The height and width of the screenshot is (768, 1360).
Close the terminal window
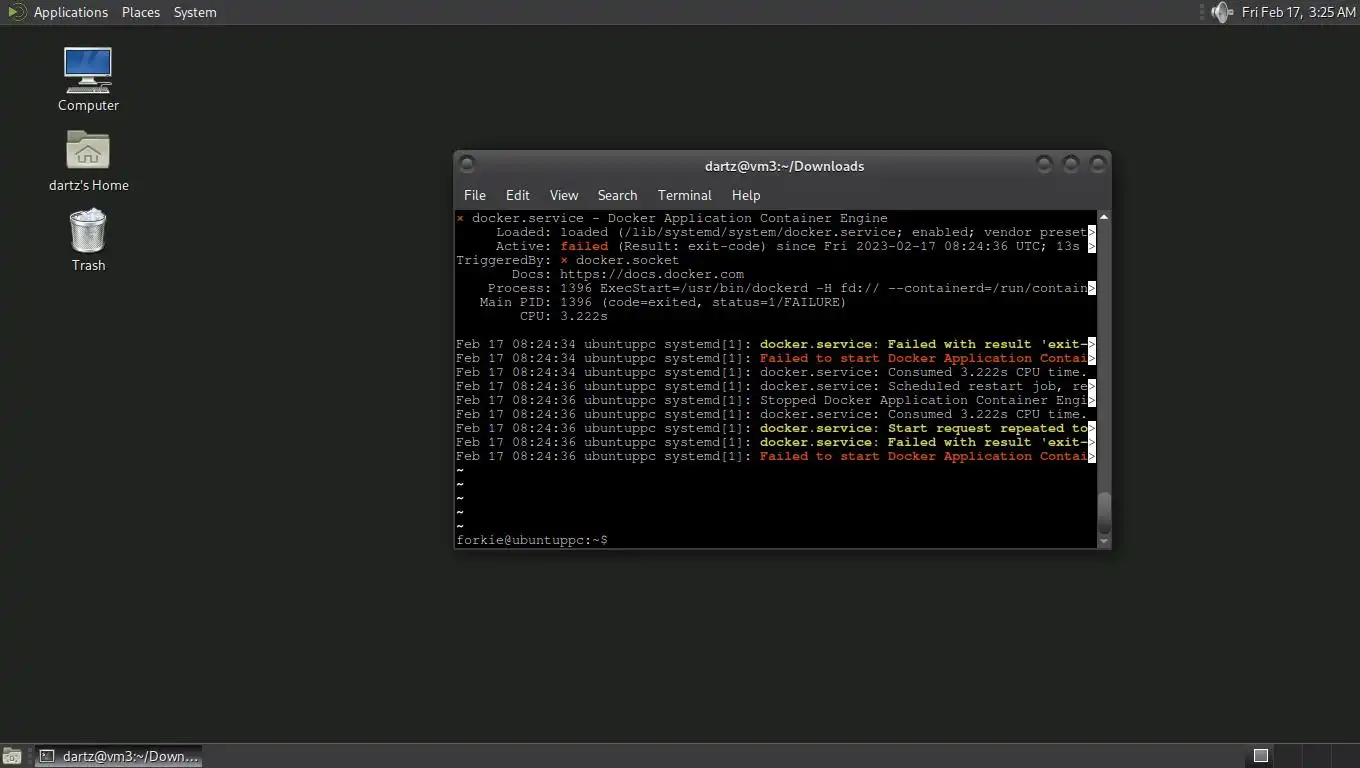1098,164
